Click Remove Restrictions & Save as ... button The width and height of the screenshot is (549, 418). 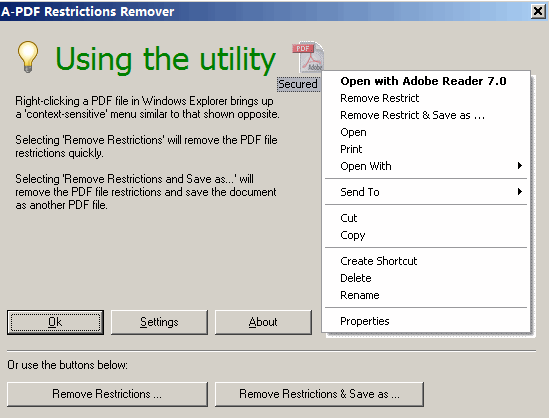tap(319, 394)
